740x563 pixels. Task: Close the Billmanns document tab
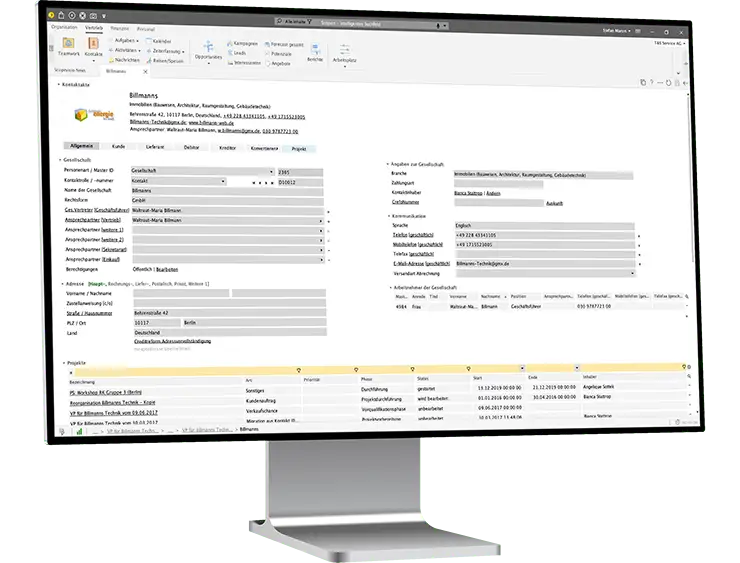(145, 72)
